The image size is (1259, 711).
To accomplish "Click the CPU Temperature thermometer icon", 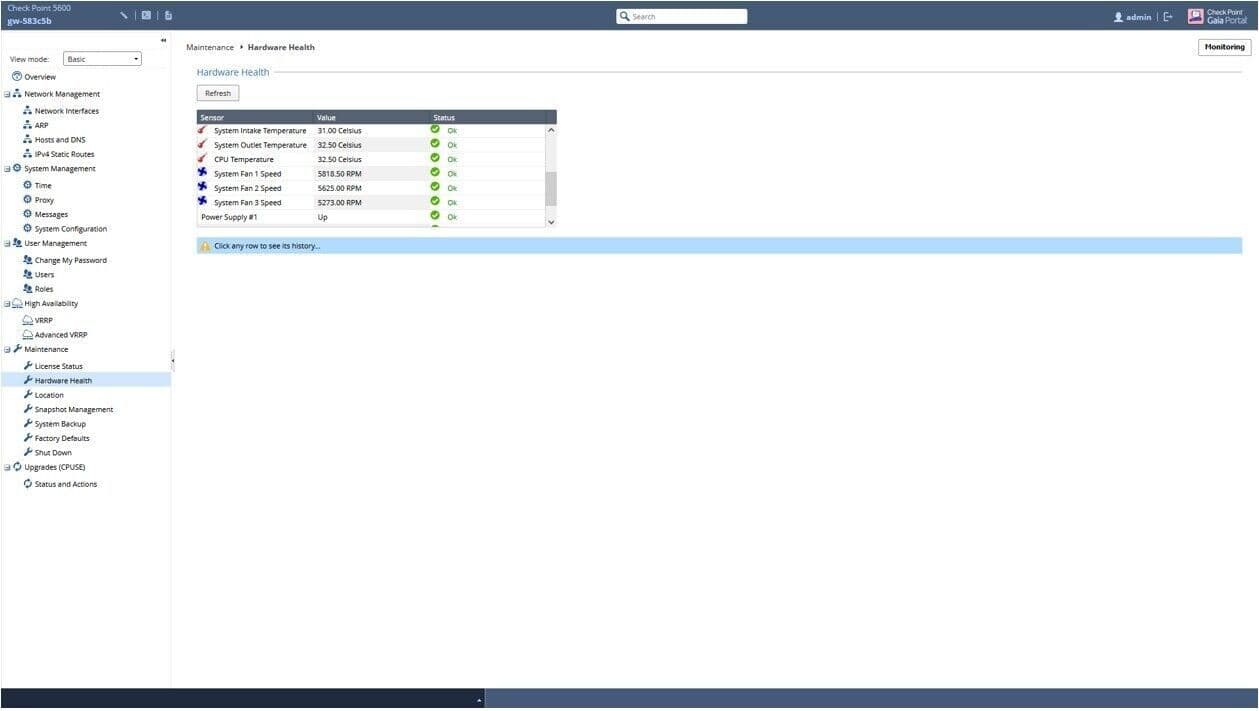I will [x=203, y=159].
